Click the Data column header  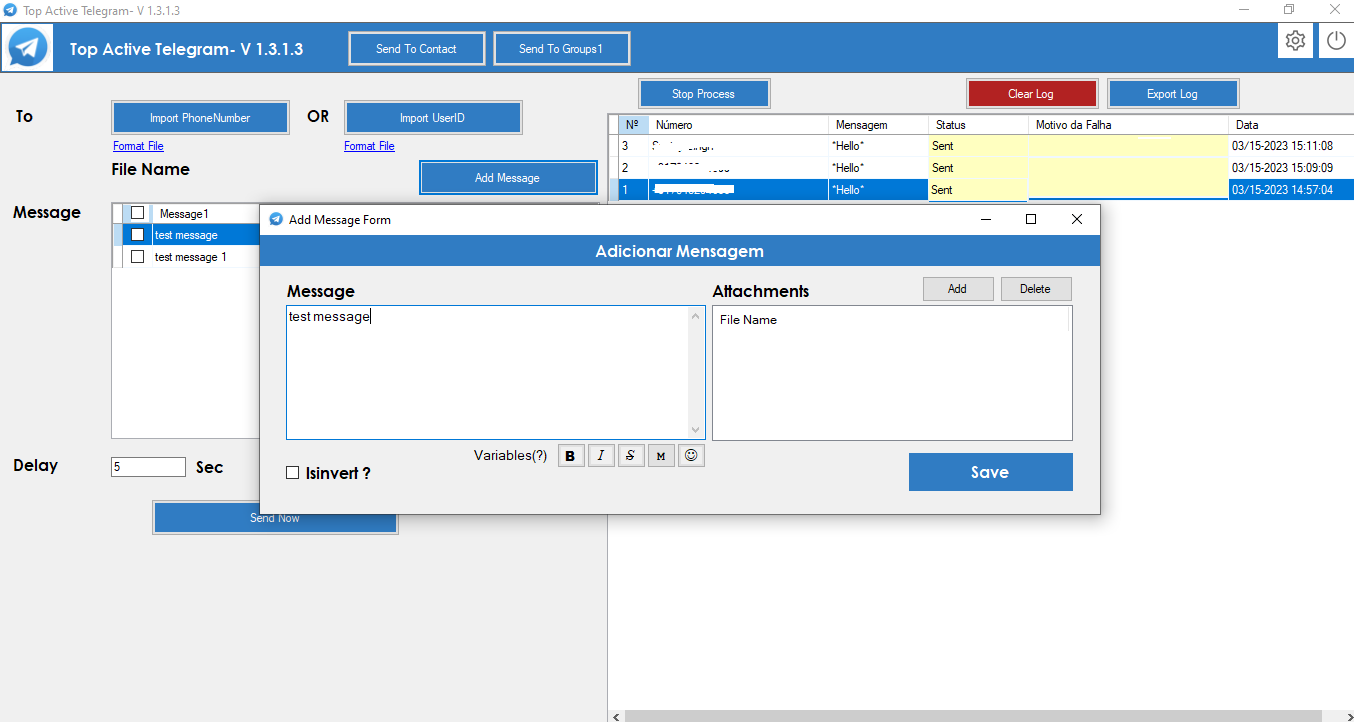(1291, 125)
